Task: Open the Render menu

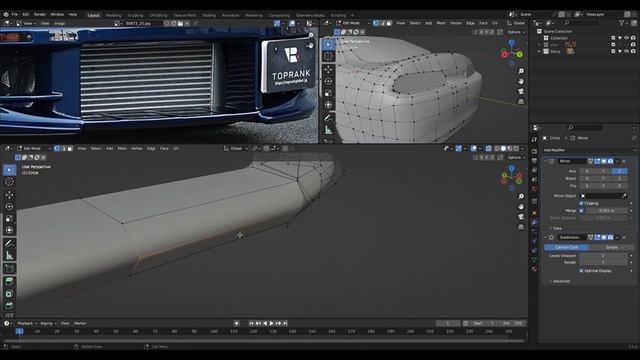Action: (40, 14)
